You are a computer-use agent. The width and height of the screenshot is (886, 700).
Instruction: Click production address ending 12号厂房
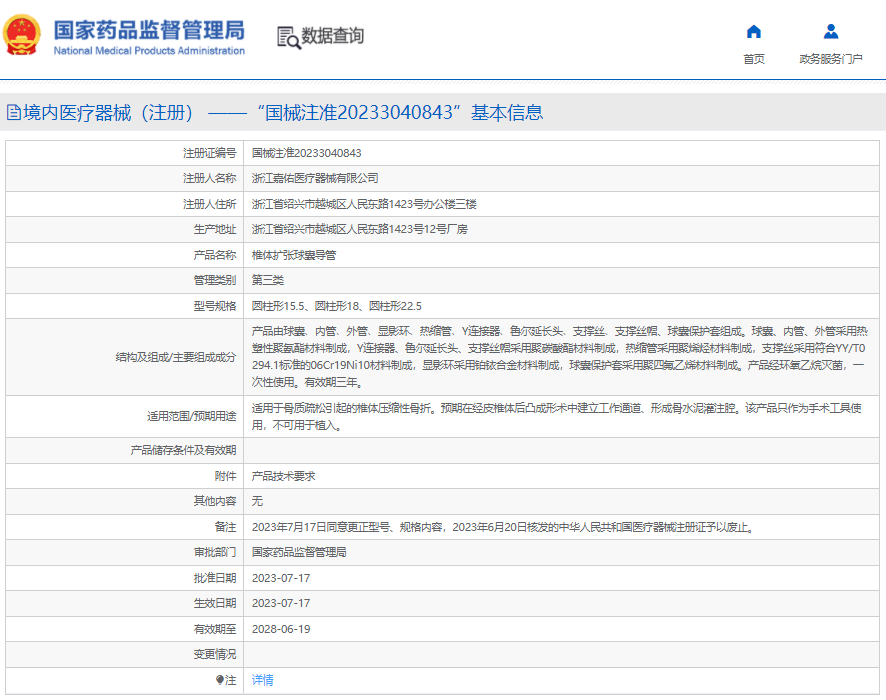pyautogui.click(x=359, y=229)
